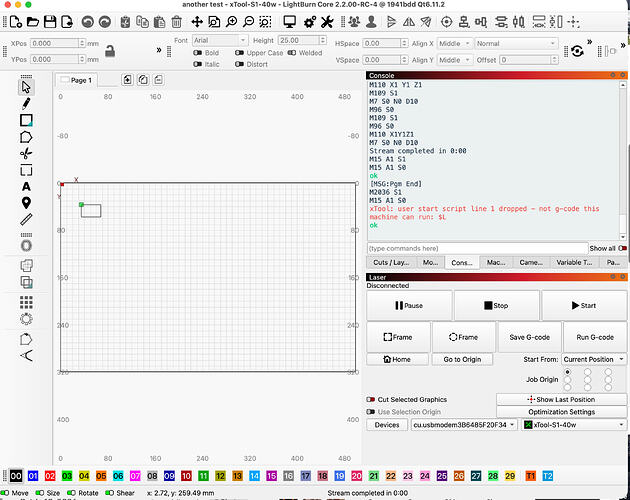The width and height of the screenshot is (630, 500).
Task: Open the xTool-S1-40w device dropdown
Action: pos(574,425)
